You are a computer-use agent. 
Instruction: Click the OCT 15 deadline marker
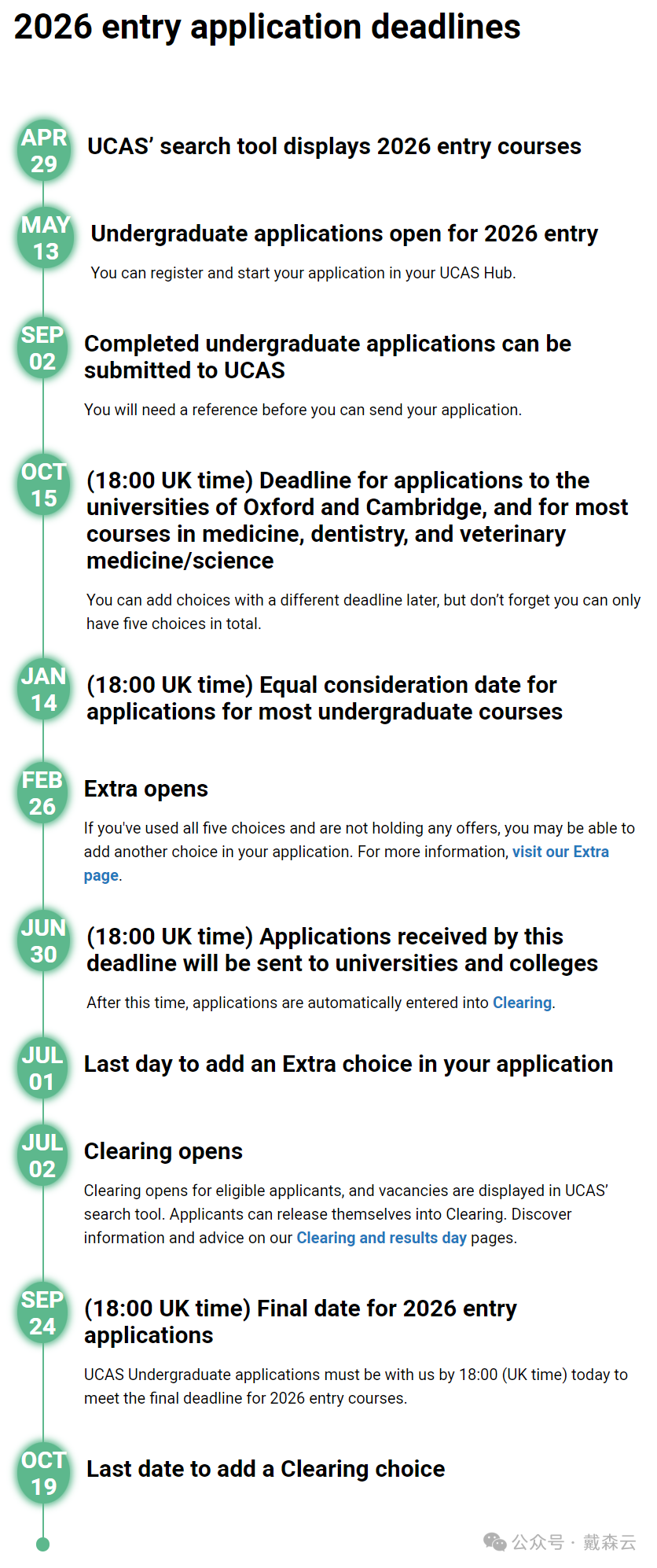coord(44,484)
